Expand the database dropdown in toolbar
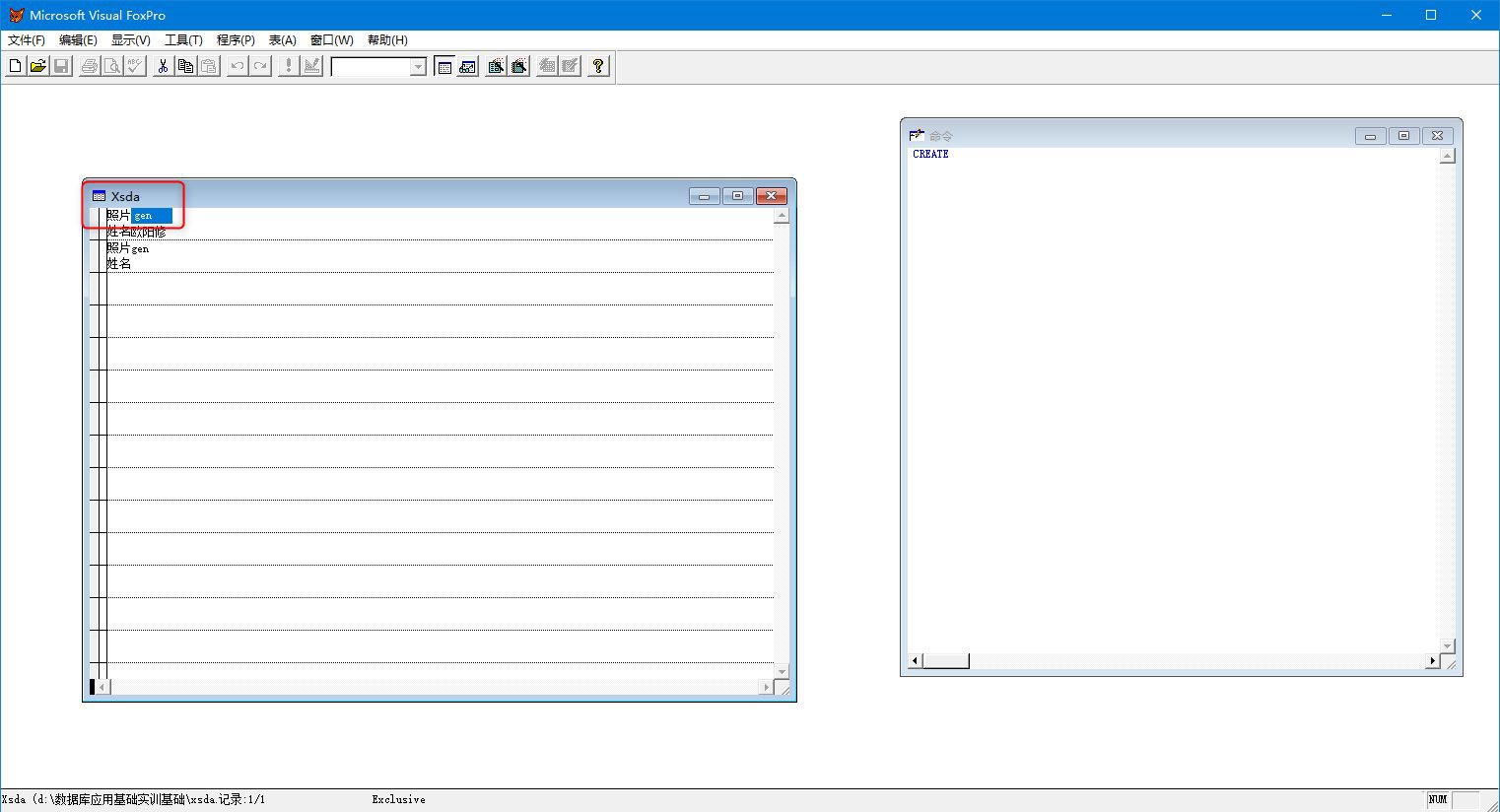The width and height of the screenshot is (1500, 812). [418, 67]
